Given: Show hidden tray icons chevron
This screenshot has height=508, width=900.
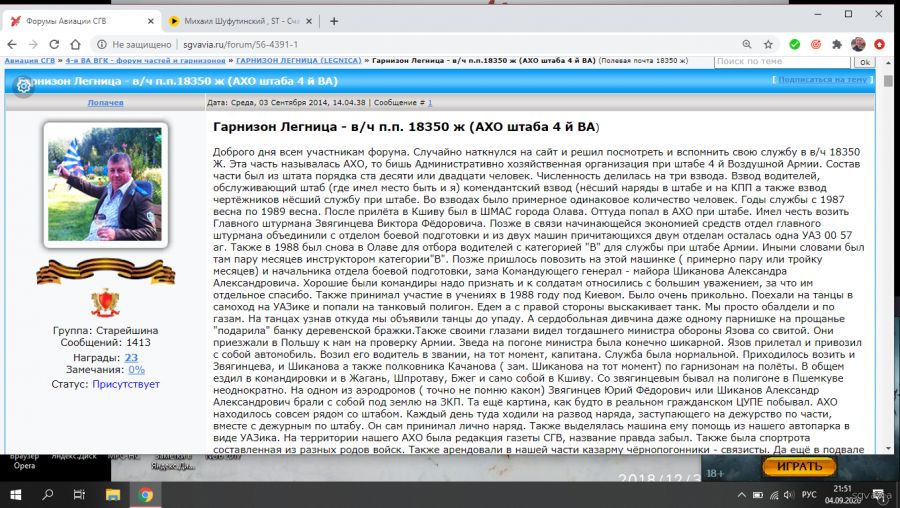Looking at the screenshot, I should pos(742,495).
